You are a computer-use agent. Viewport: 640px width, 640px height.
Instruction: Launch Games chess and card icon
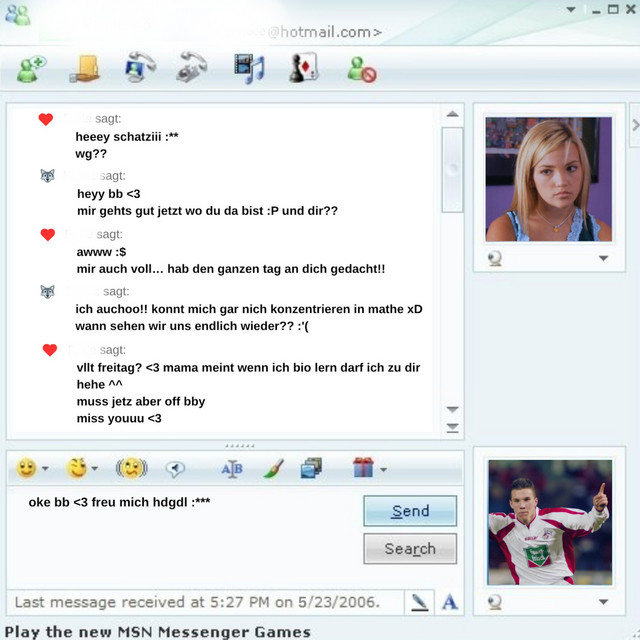(x=303, y=68)
